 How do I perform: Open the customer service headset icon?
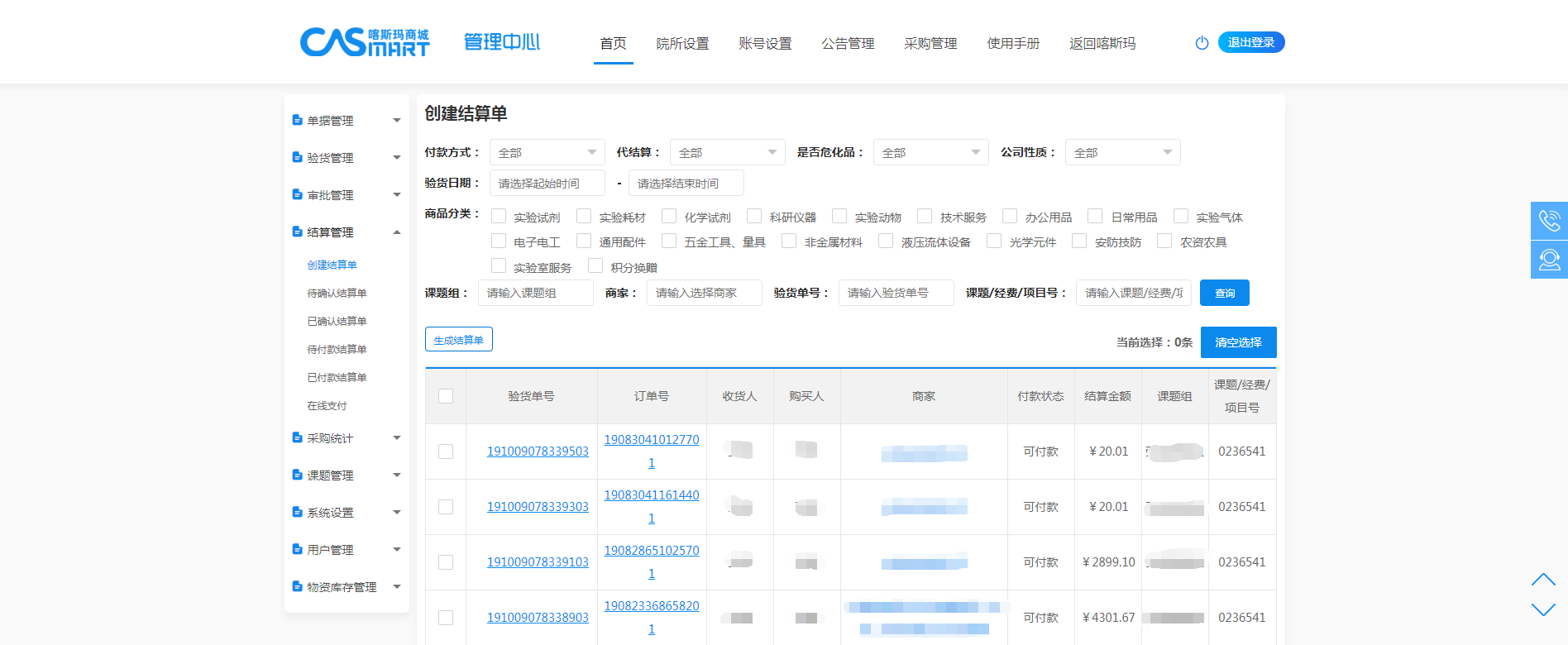coord(1549,260)
